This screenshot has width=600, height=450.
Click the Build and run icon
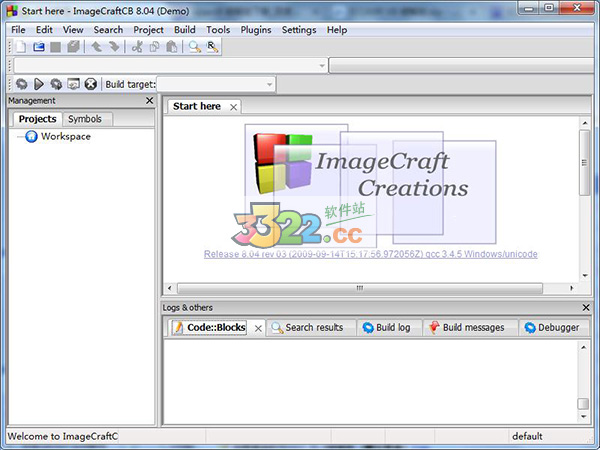click(x=56, y=84)
